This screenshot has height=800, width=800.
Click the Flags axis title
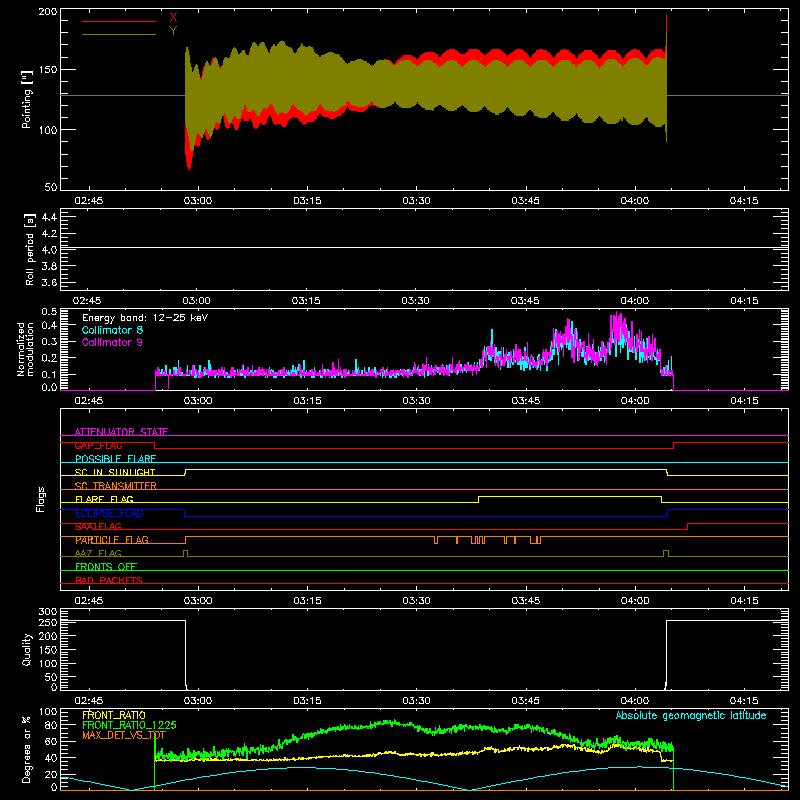[x=40, y=499]
